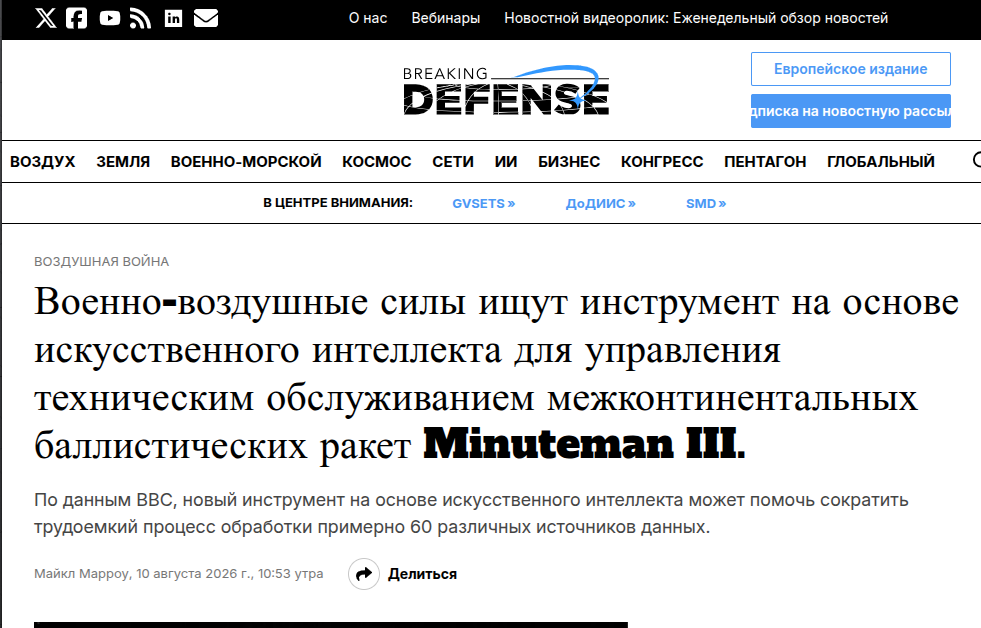This screenshot has height=628, width=981.
Task: Click the newsletter subscription button
Action: pos(850,111)
